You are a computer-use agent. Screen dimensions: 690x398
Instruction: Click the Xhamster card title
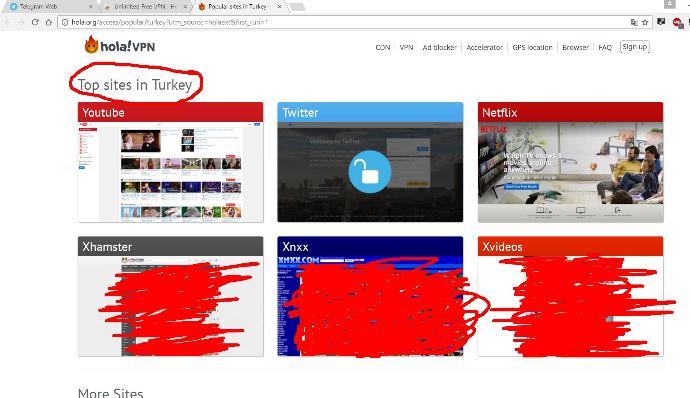click(107, 247)
